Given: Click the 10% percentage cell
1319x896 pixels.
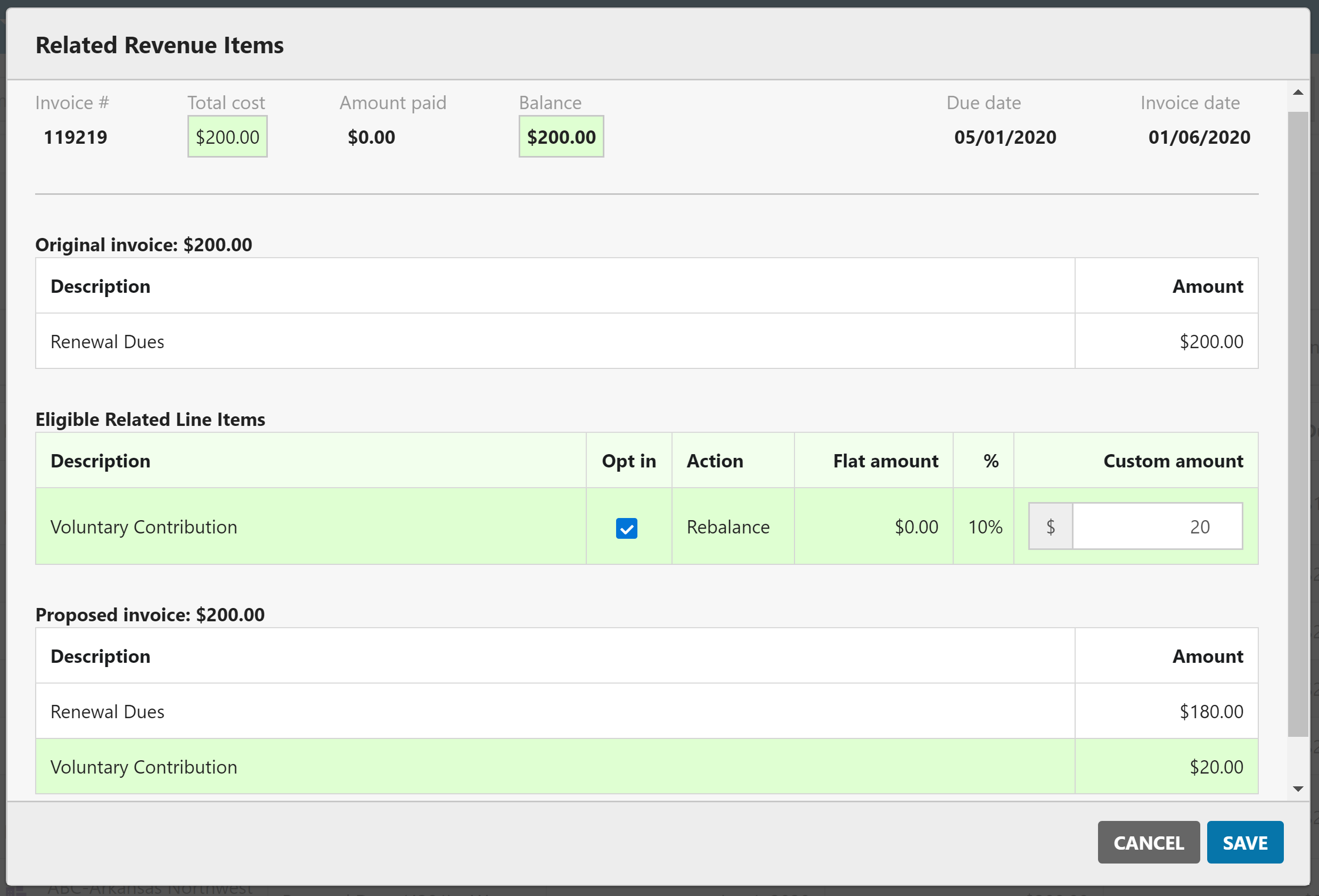Looking at the screenshot, I should pos(985,527).
